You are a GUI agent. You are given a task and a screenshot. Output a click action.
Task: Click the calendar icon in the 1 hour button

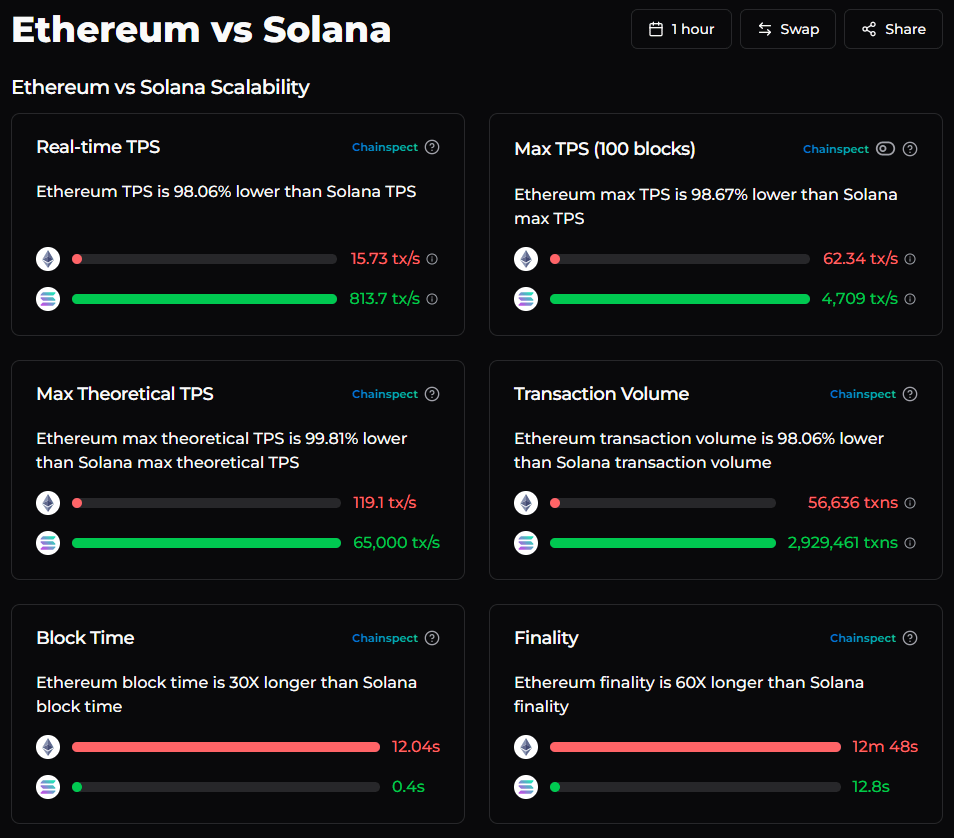coord(655,29)
